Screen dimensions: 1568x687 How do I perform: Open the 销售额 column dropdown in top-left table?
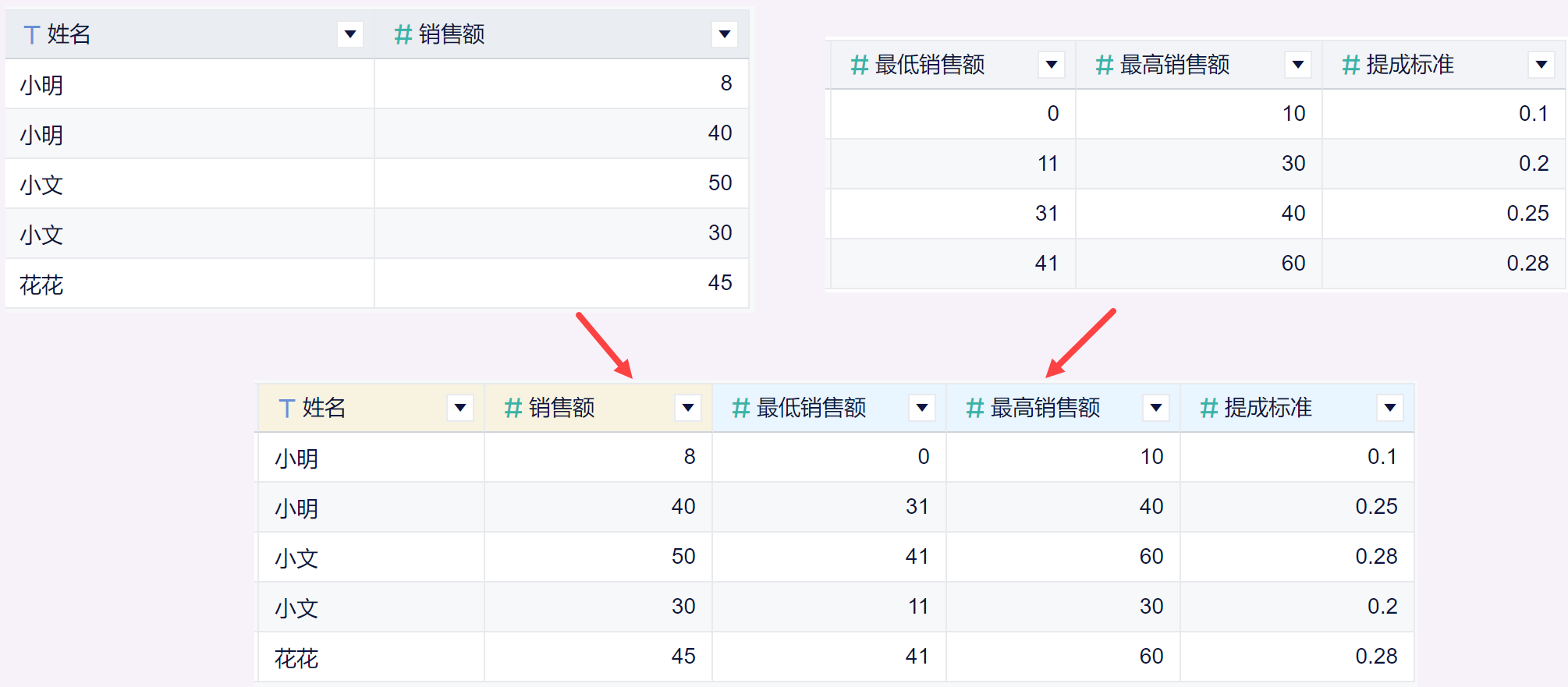coord(725,34)
